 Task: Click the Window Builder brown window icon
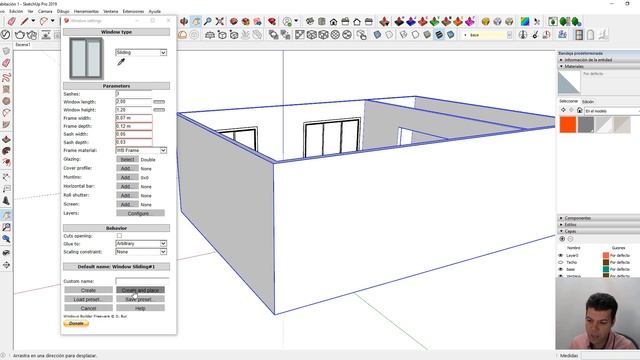click(579, 35)
